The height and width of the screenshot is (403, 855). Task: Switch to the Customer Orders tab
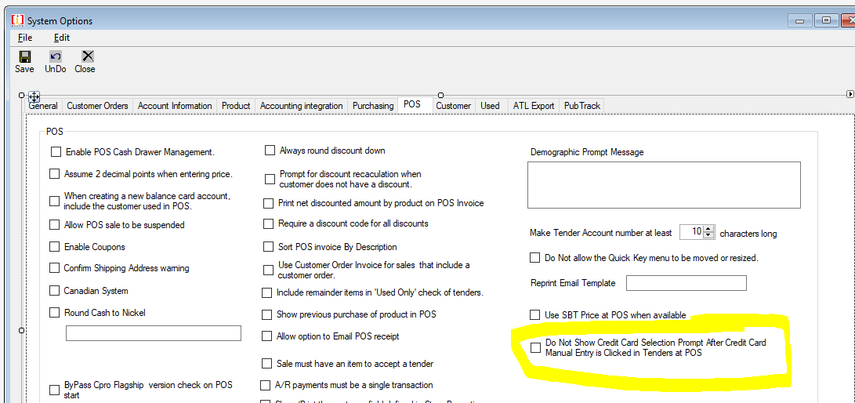[98, 106]
